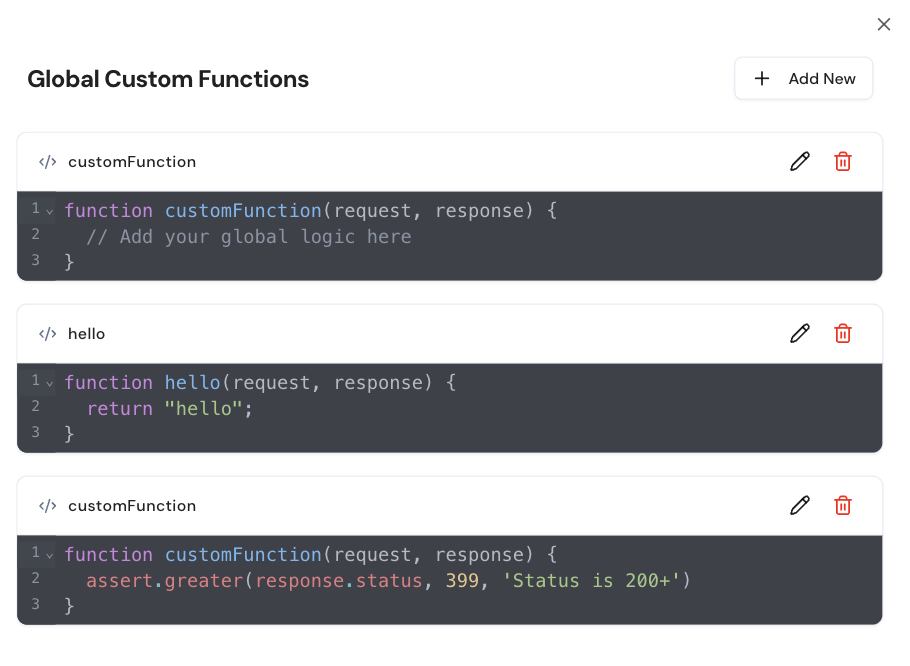Open the edit pencil for hello function

(799, 333)
